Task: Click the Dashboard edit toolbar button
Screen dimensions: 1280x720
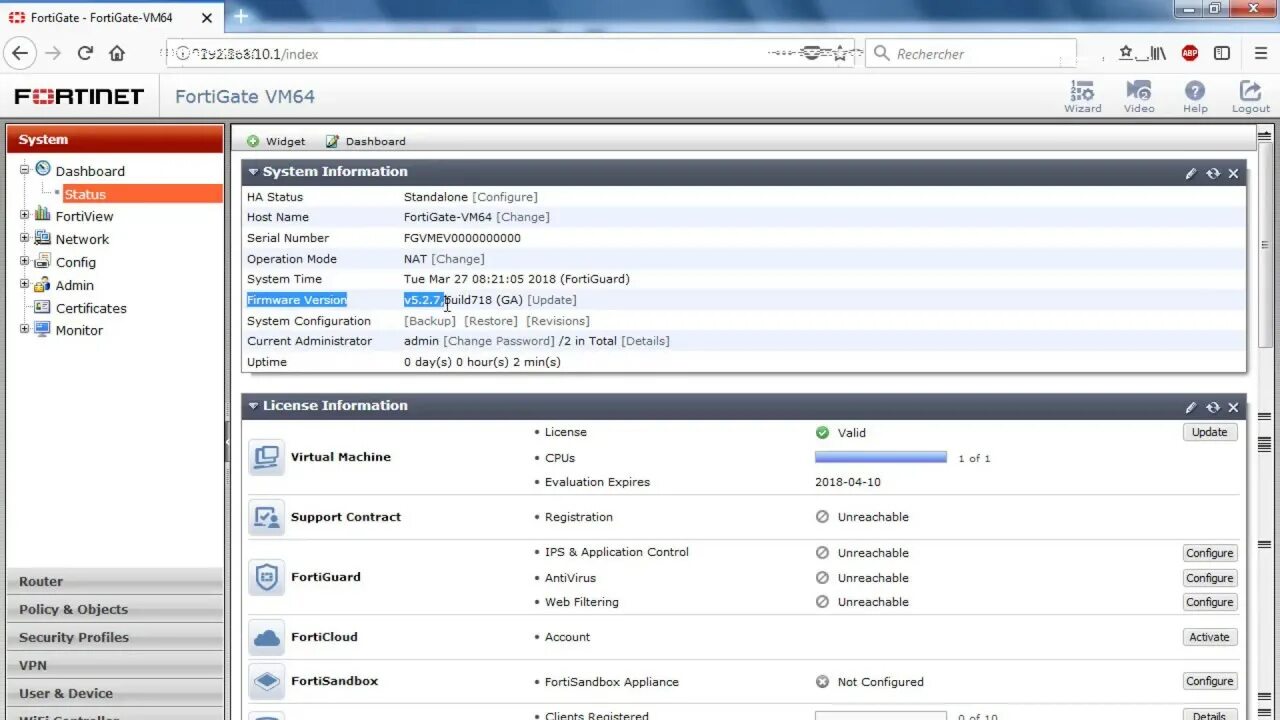Action: (x=366, y=141)
